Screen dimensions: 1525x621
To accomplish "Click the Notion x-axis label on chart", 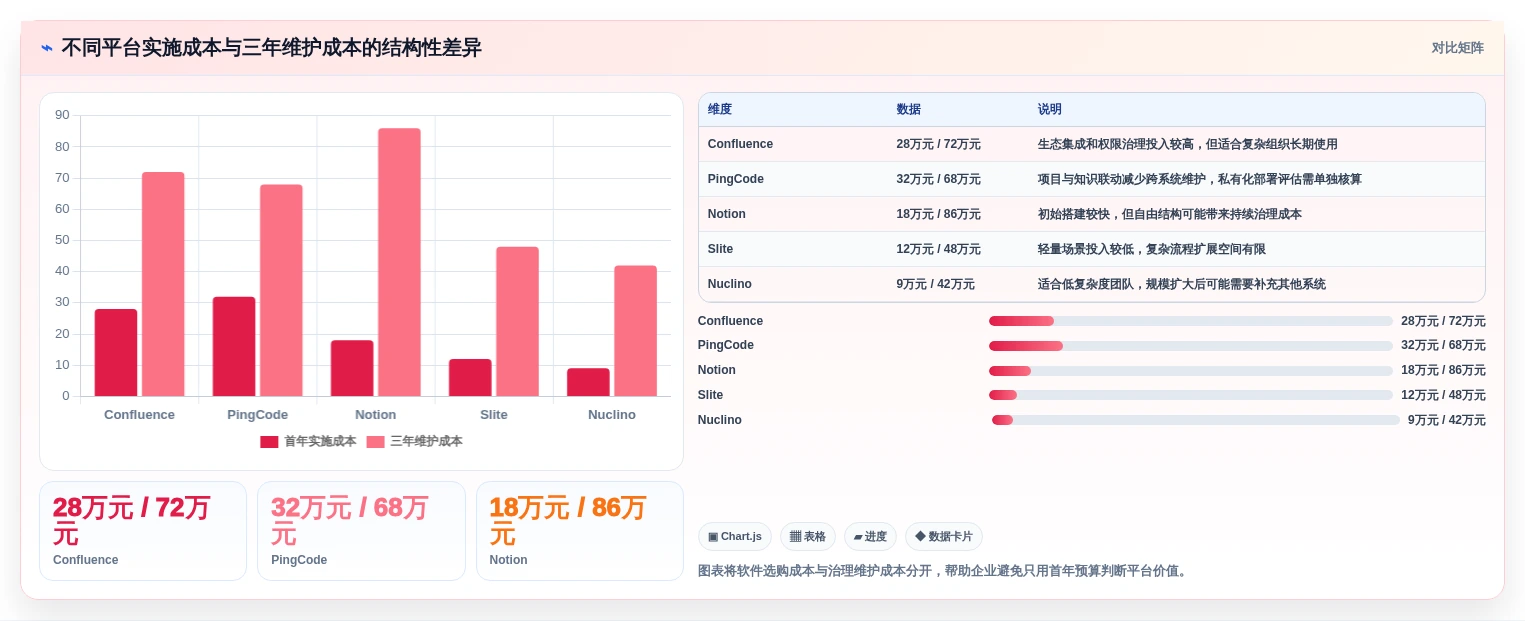I will point(375,414).
